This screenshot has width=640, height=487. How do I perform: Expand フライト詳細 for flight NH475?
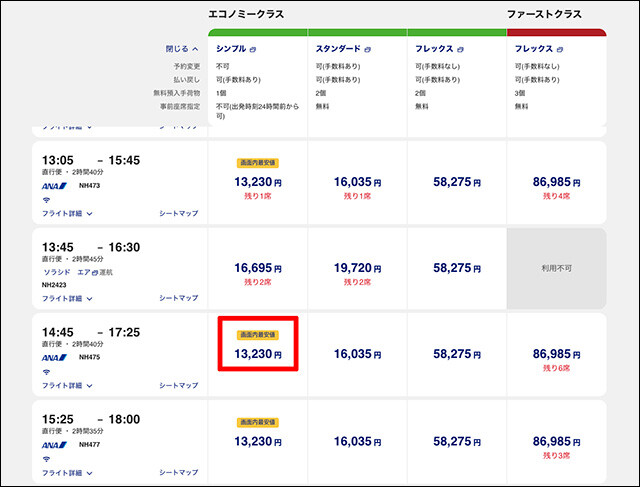67,385
